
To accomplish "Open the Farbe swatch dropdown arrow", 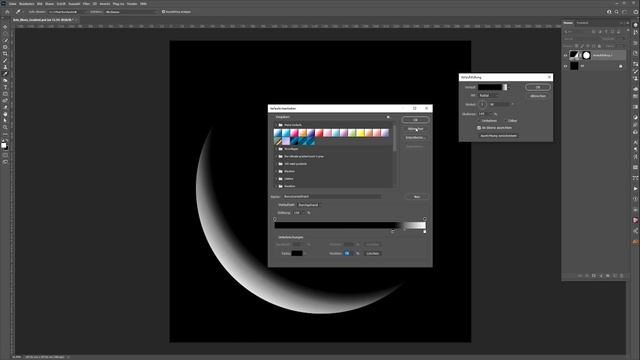I will 305,253.
